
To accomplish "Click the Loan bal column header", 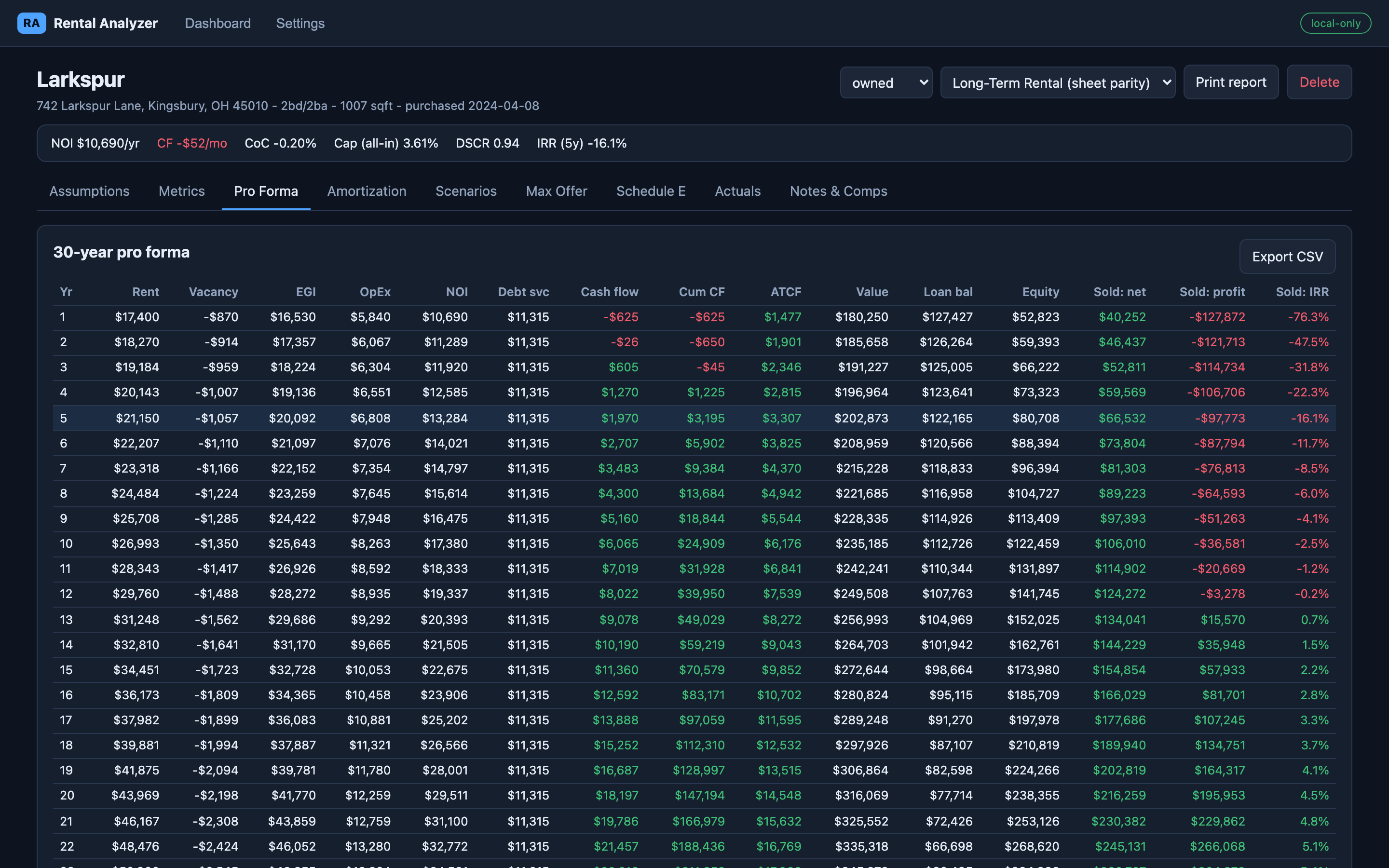I will (948, 292).
